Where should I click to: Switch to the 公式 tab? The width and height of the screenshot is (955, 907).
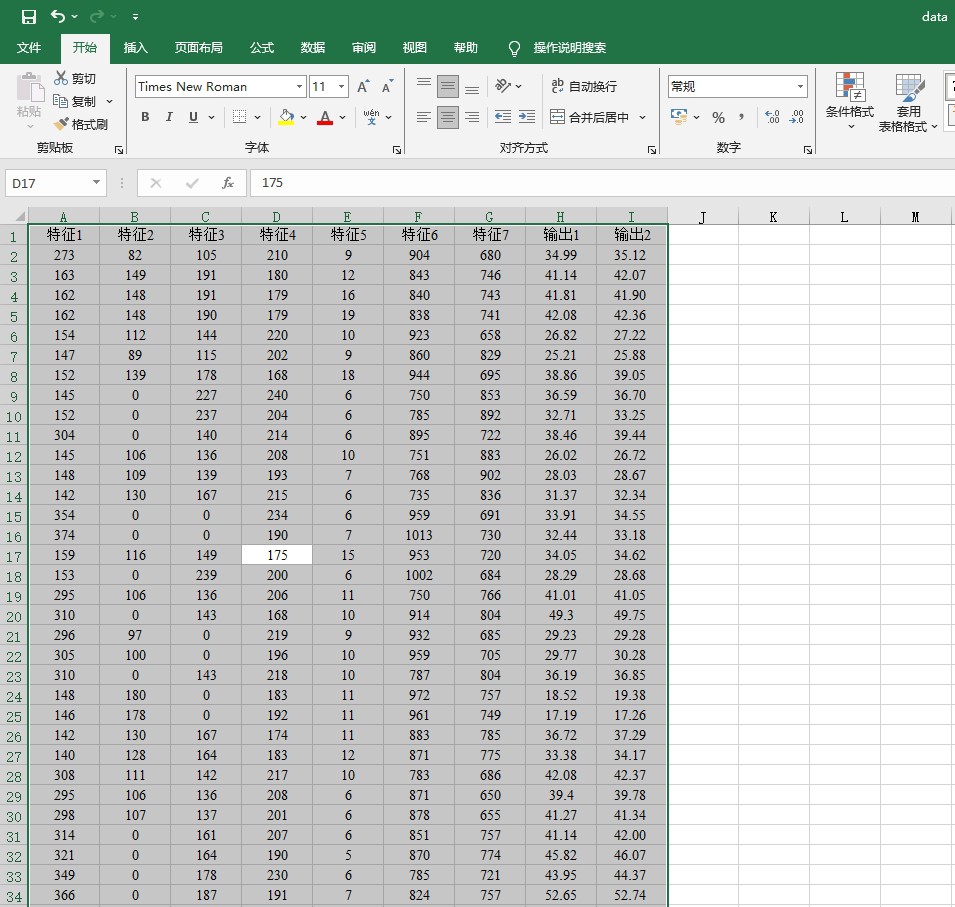pyautogui.click(x=262, y=48)
